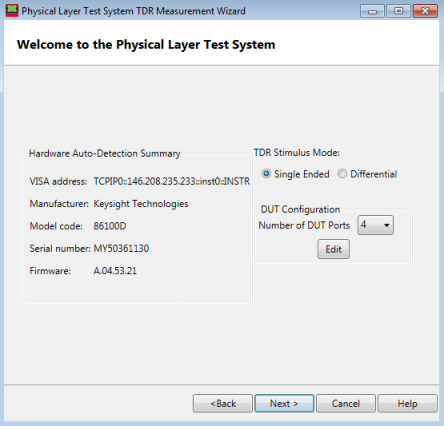Viewport: 444px width, 426px height.
Task: Click the serial number MY50361130
Action: point(121,248)
